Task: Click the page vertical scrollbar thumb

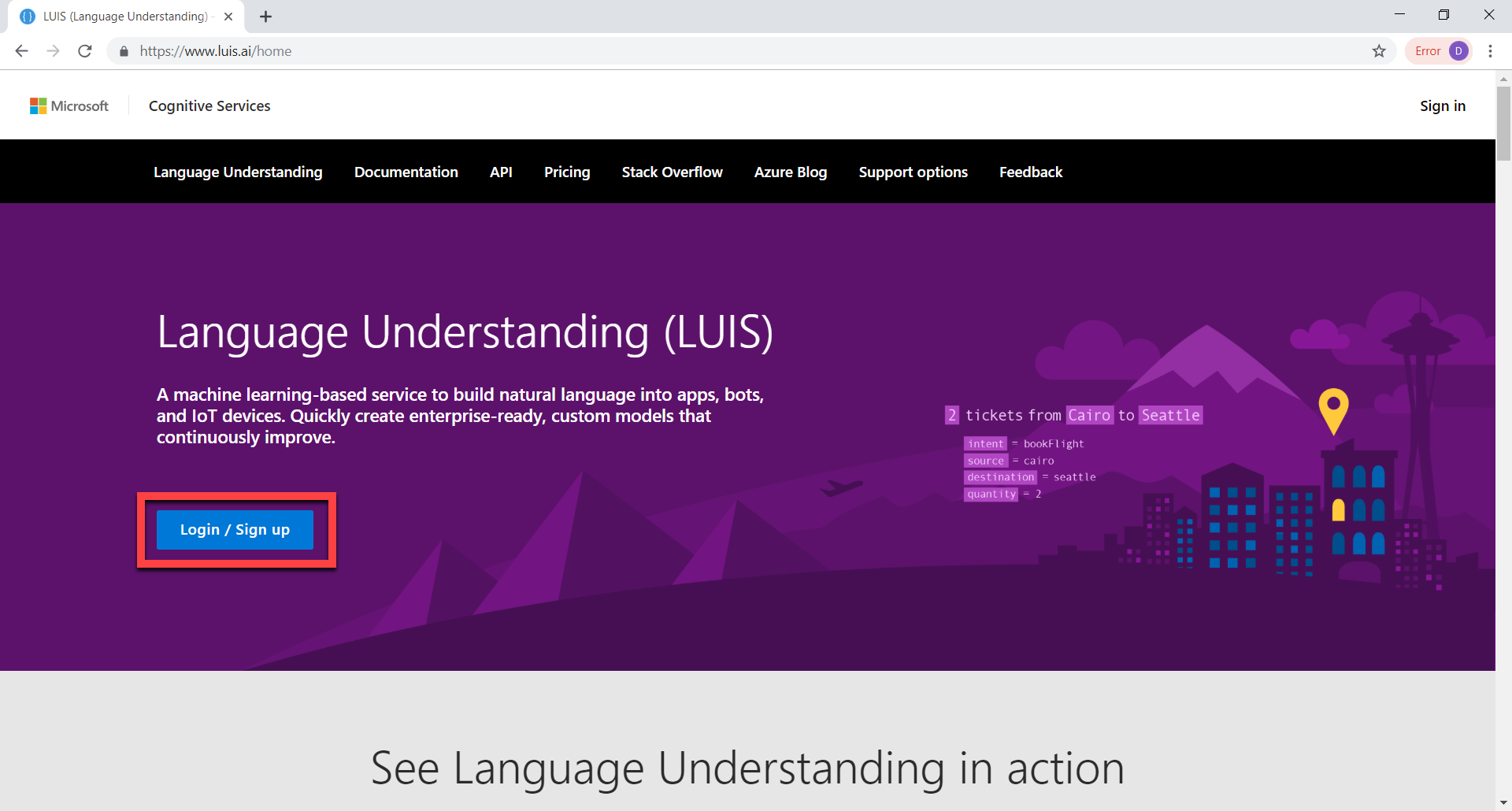Action: 1503,122
